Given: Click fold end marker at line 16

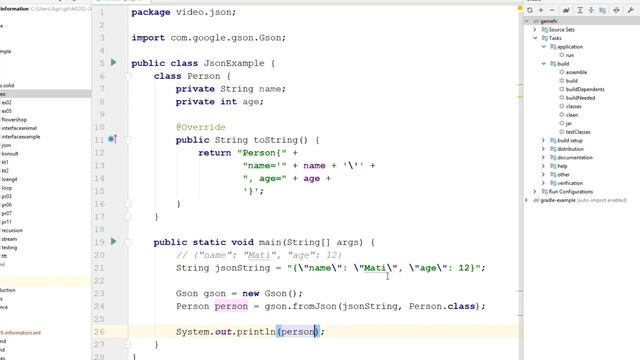Looking at the screenshot, I should (x=128, y=204).
